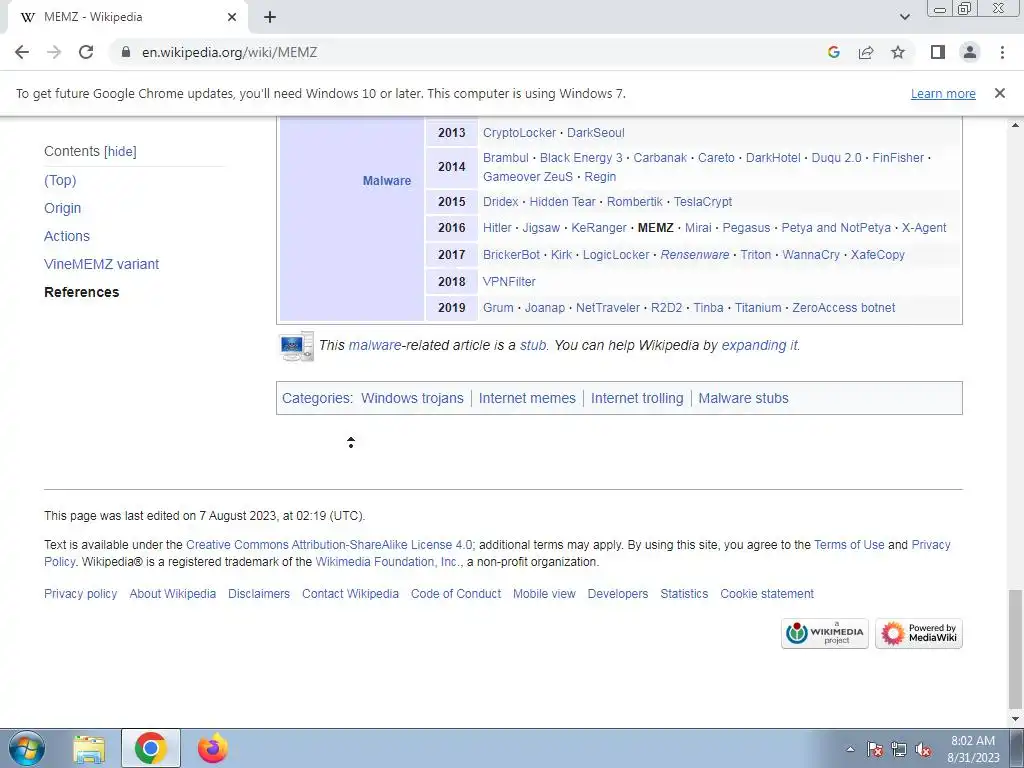Open Windows Start menu orb
Screen dimensions: 1024x768
point(27,748)
